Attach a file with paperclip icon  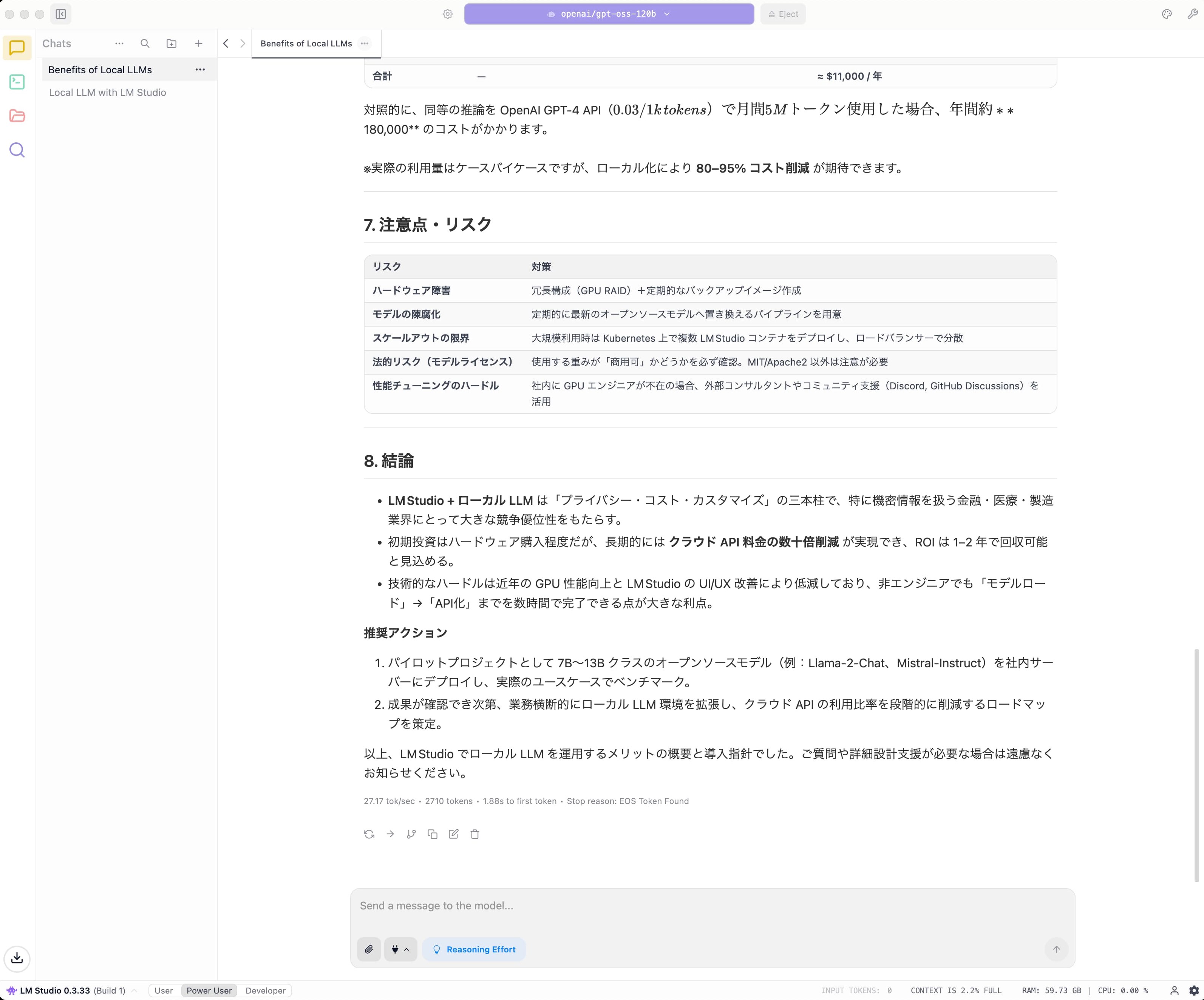369,949
